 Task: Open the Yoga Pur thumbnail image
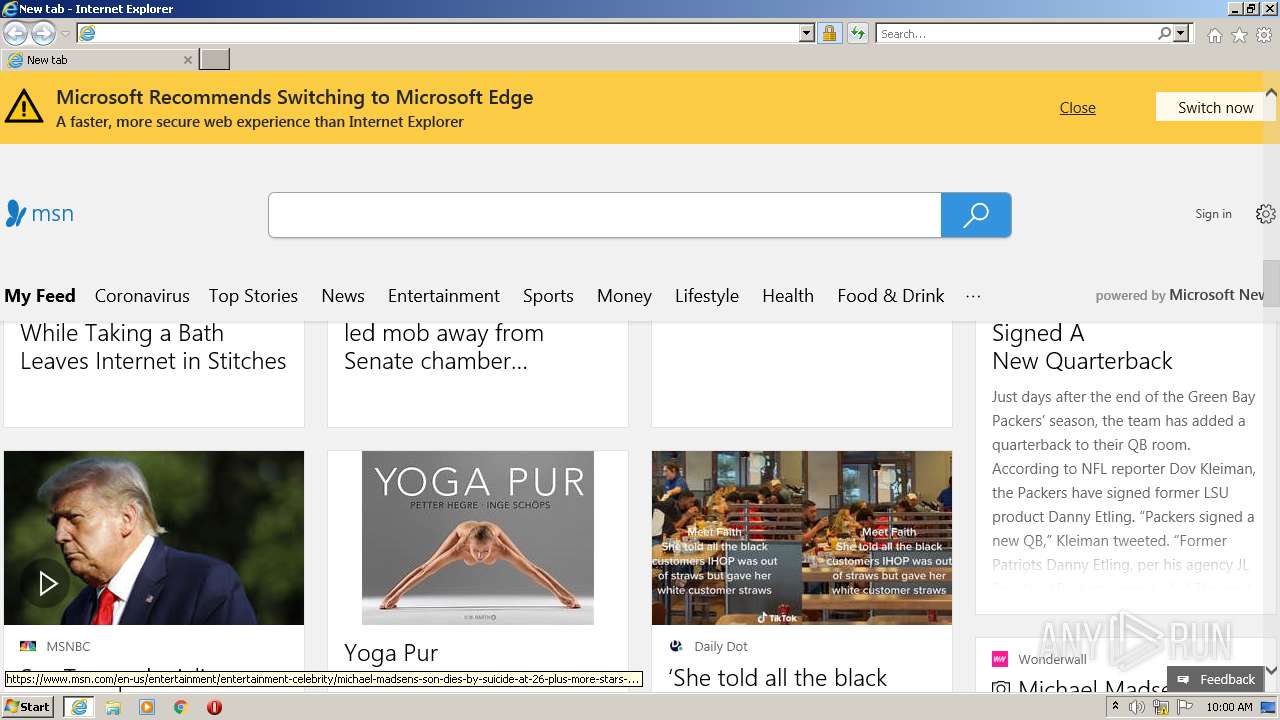tap(478, 538)
